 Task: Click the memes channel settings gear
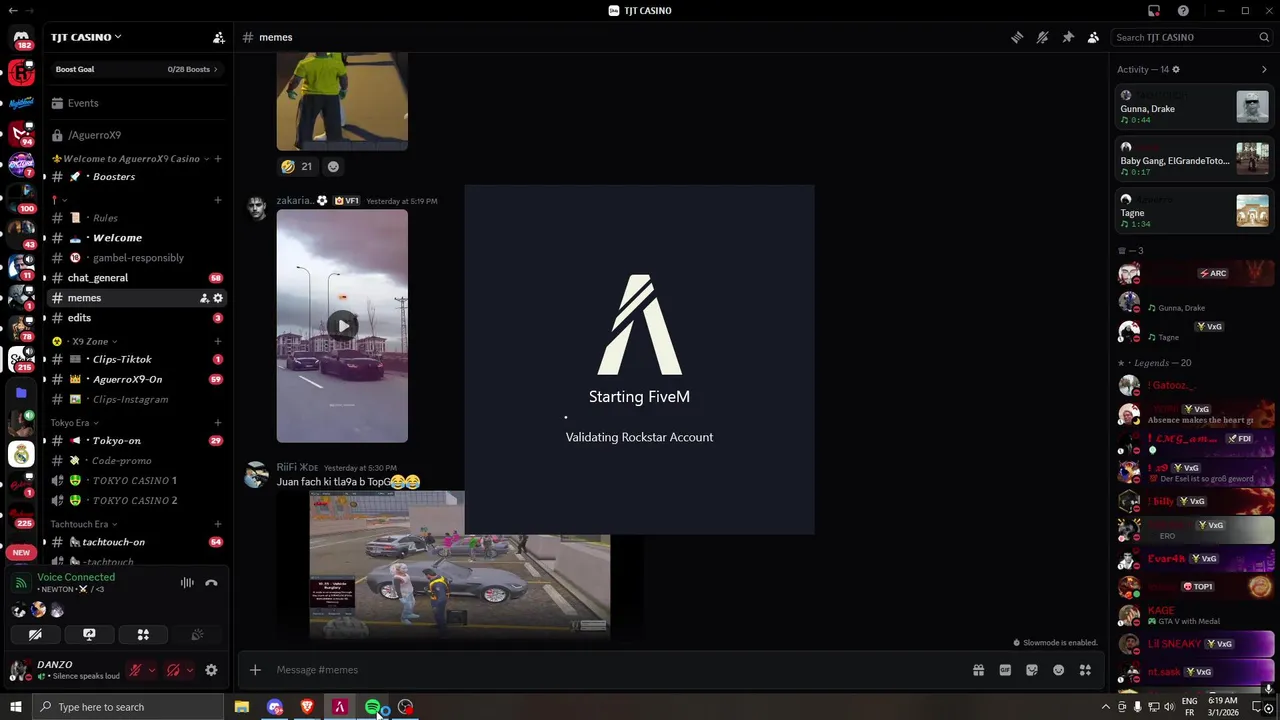(x=218, y=298)
